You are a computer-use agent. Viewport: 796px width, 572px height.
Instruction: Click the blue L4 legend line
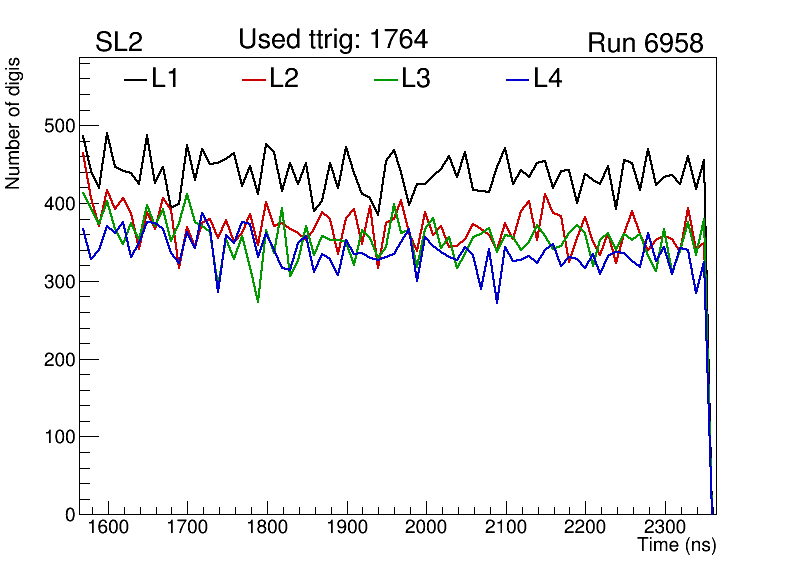(517, 80)
